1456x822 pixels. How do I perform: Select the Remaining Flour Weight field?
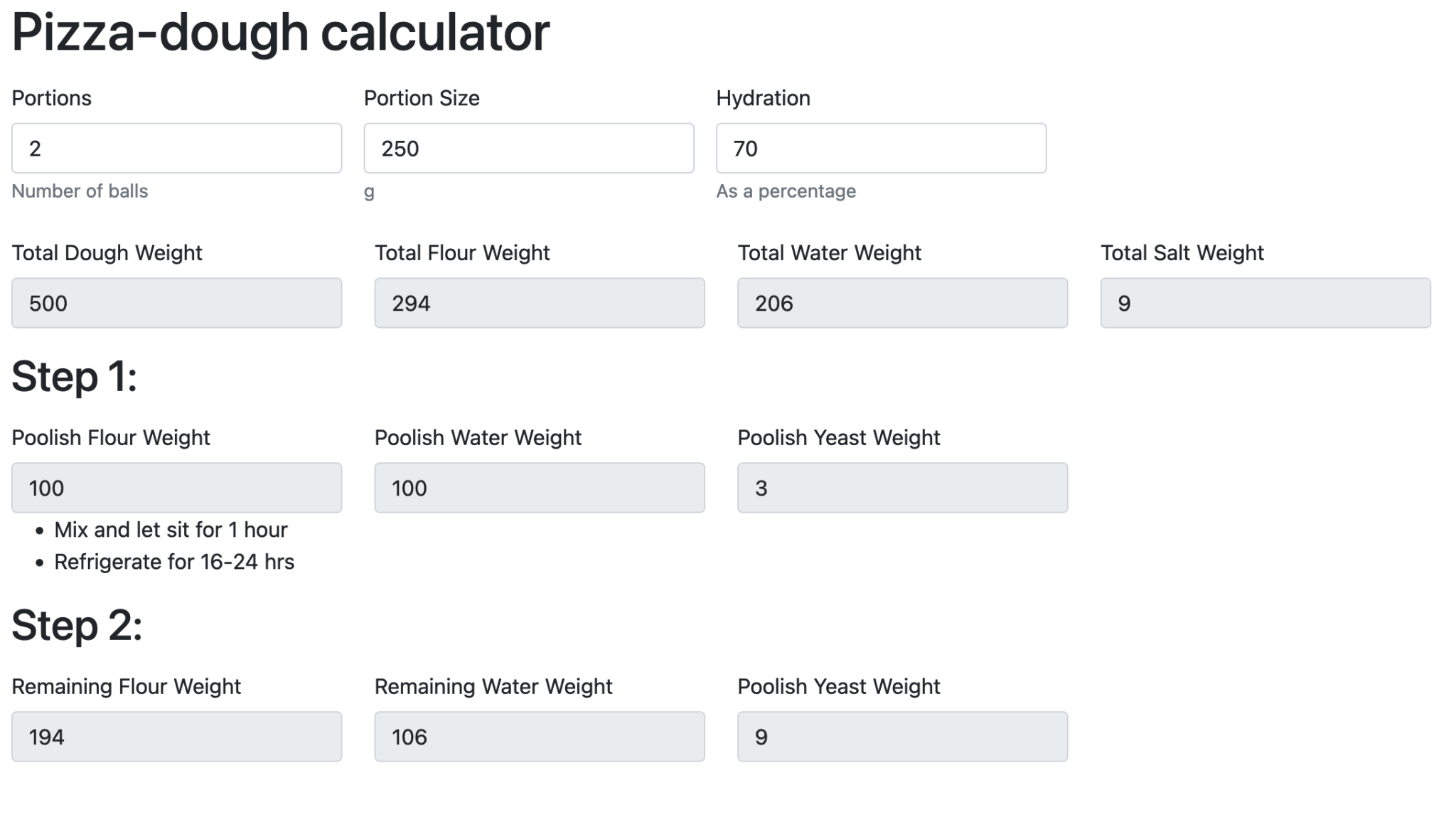coord(176,737)
